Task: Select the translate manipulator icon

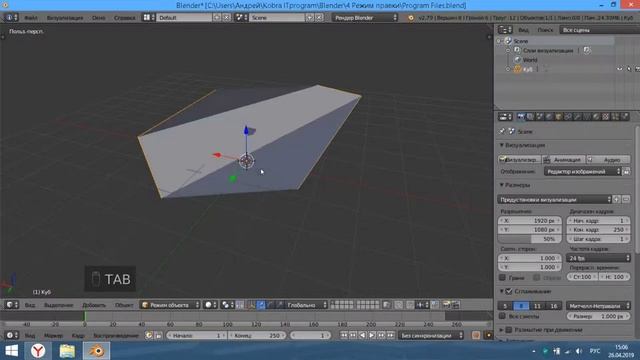Action: point(261,305)
